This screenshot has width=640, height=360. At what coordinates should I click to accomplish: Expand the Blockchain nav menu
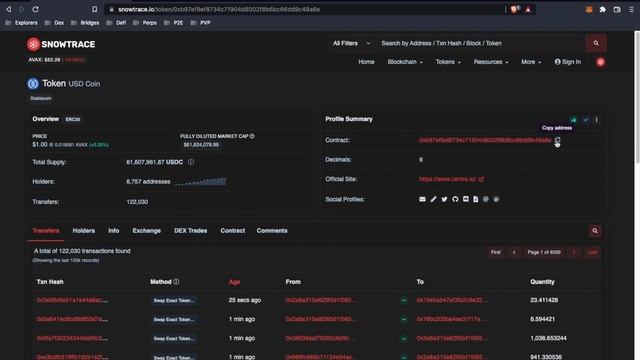(x=405, y=62)
